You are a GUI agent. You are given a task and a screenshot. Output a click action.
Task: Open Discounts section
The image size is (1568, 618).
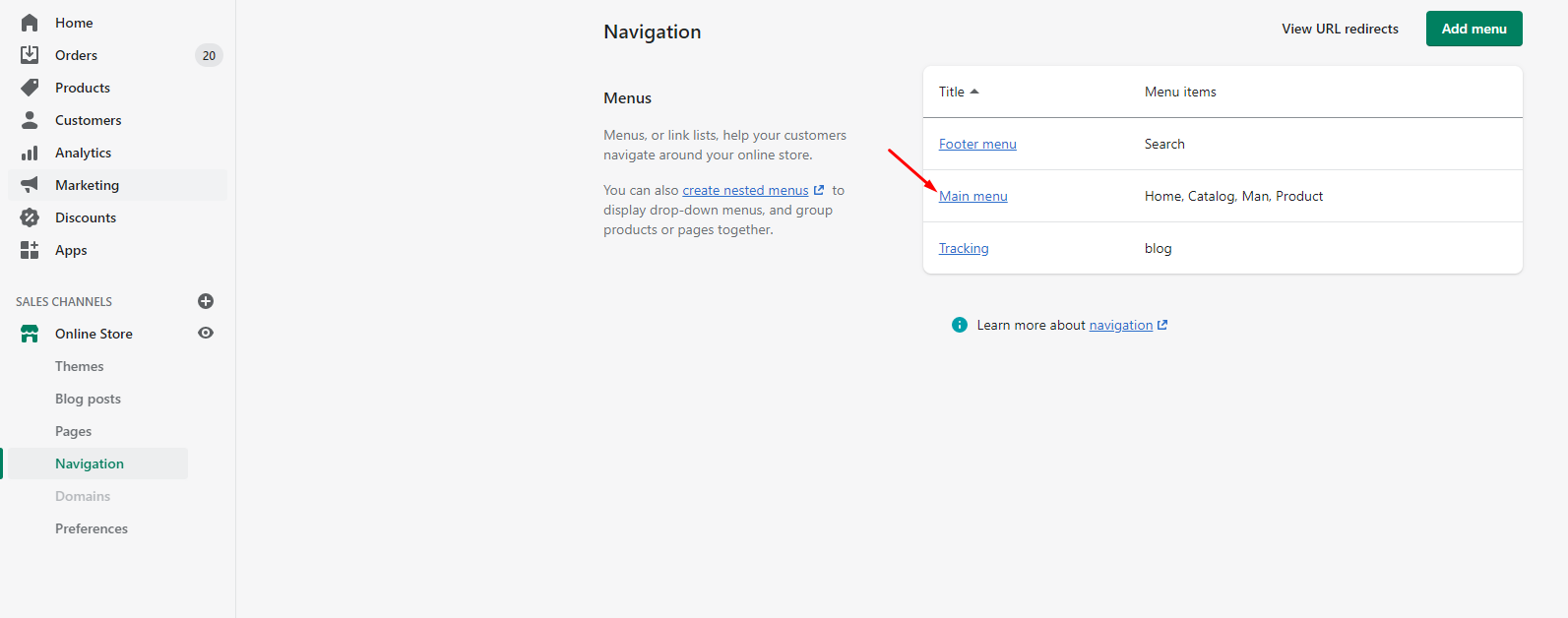(86, 217)
